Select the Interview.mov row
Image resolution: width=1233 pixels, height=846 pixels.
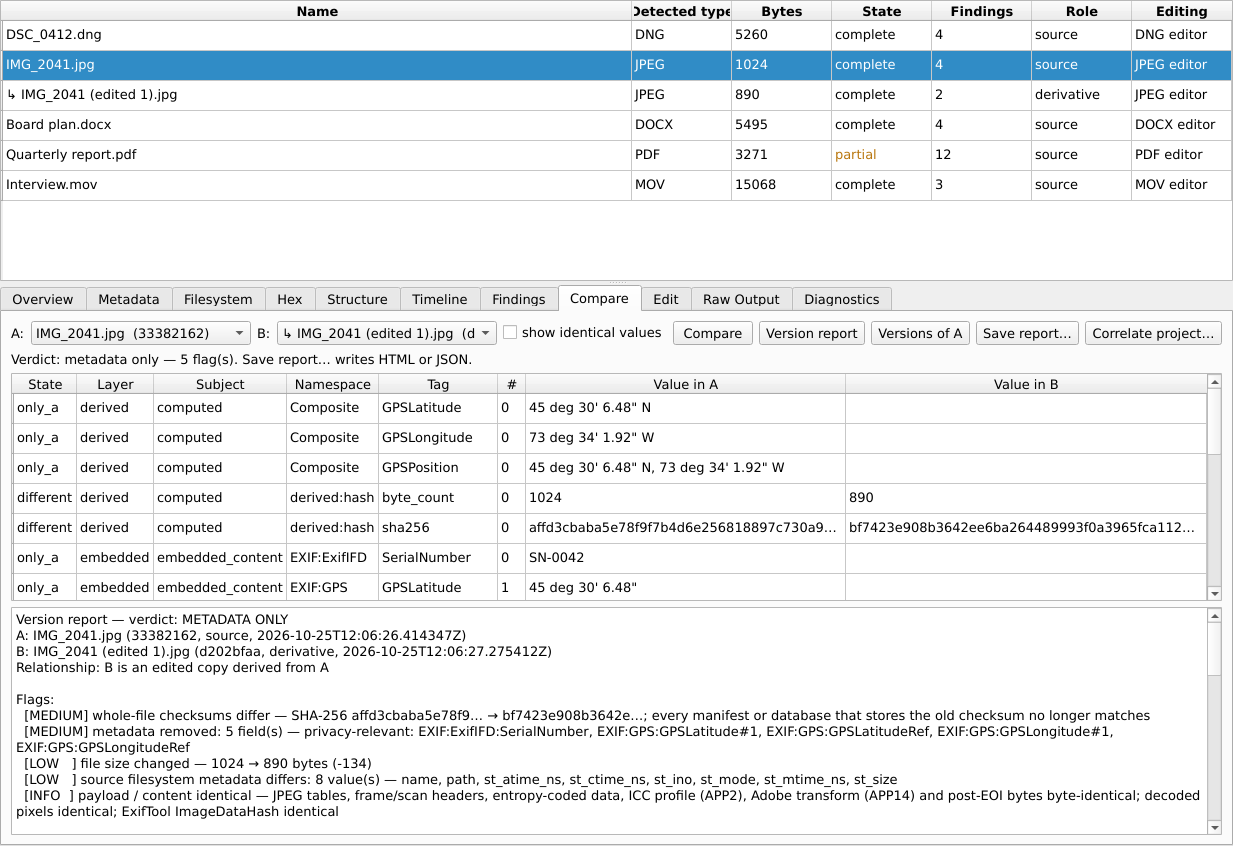point(616,185)
